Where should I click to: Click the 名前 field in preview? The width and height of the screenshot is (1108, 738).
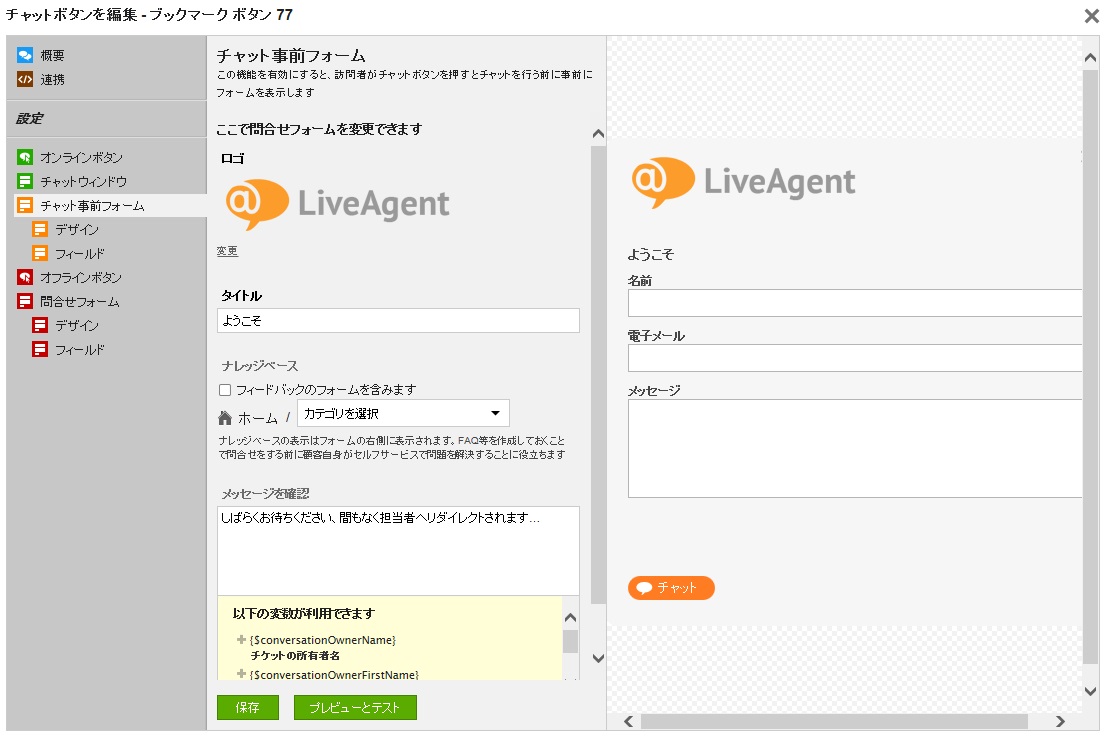[854, 303]
